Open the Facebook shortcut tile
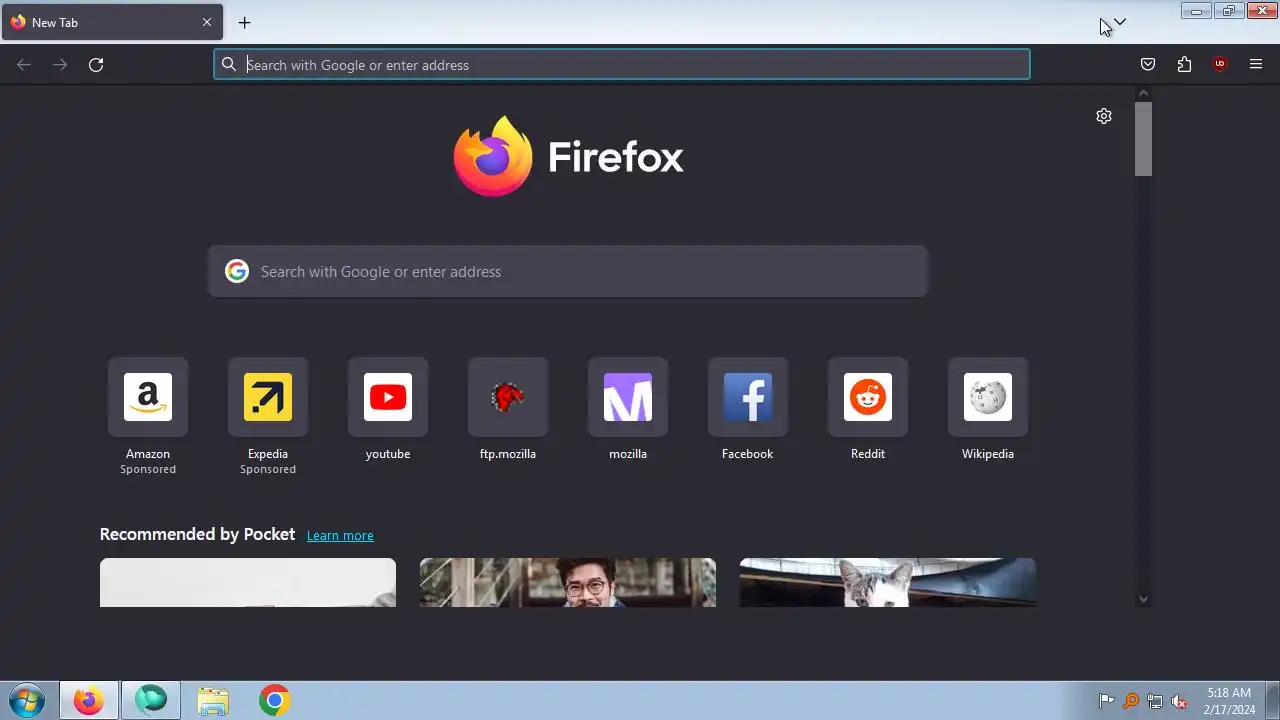The image size is (1280, 720). (x=748, y=397)
